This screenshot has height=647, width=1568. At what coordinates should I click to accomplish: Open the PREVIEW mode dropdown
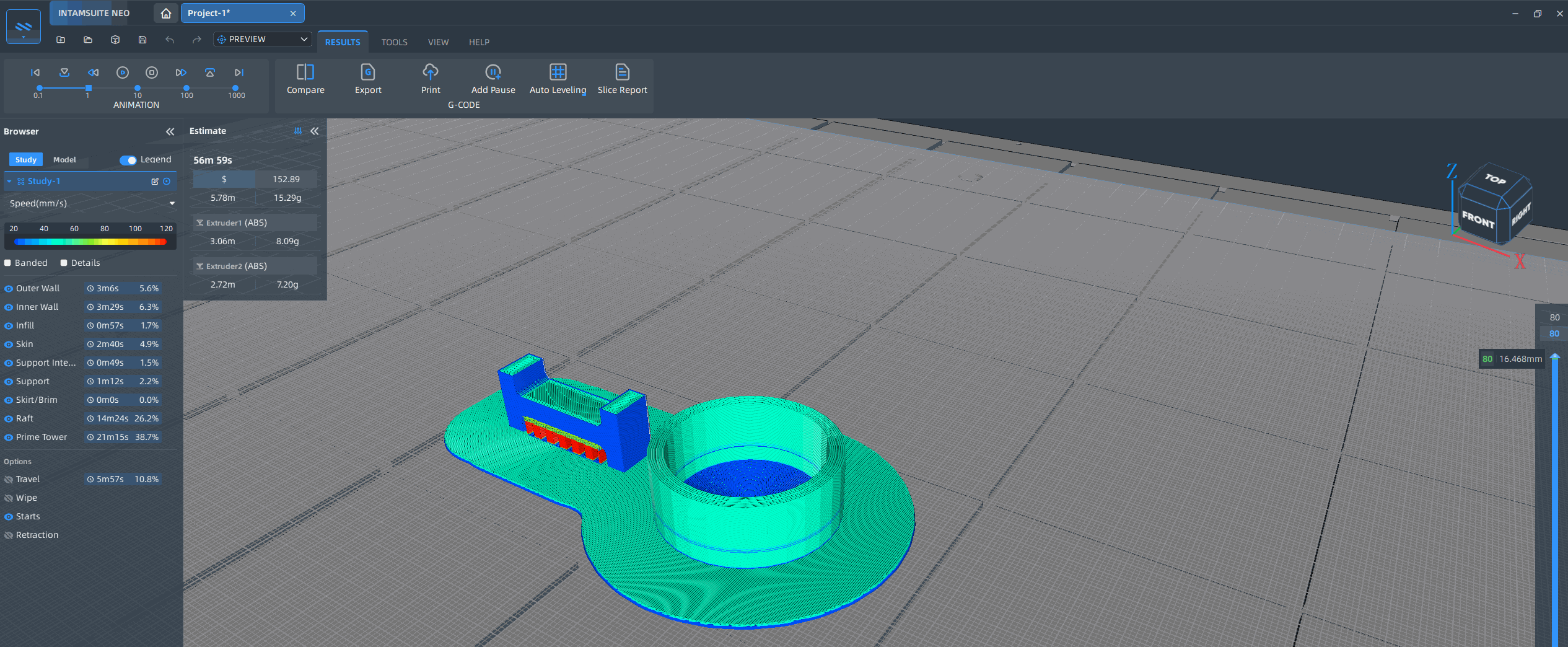tap(262, 39)
